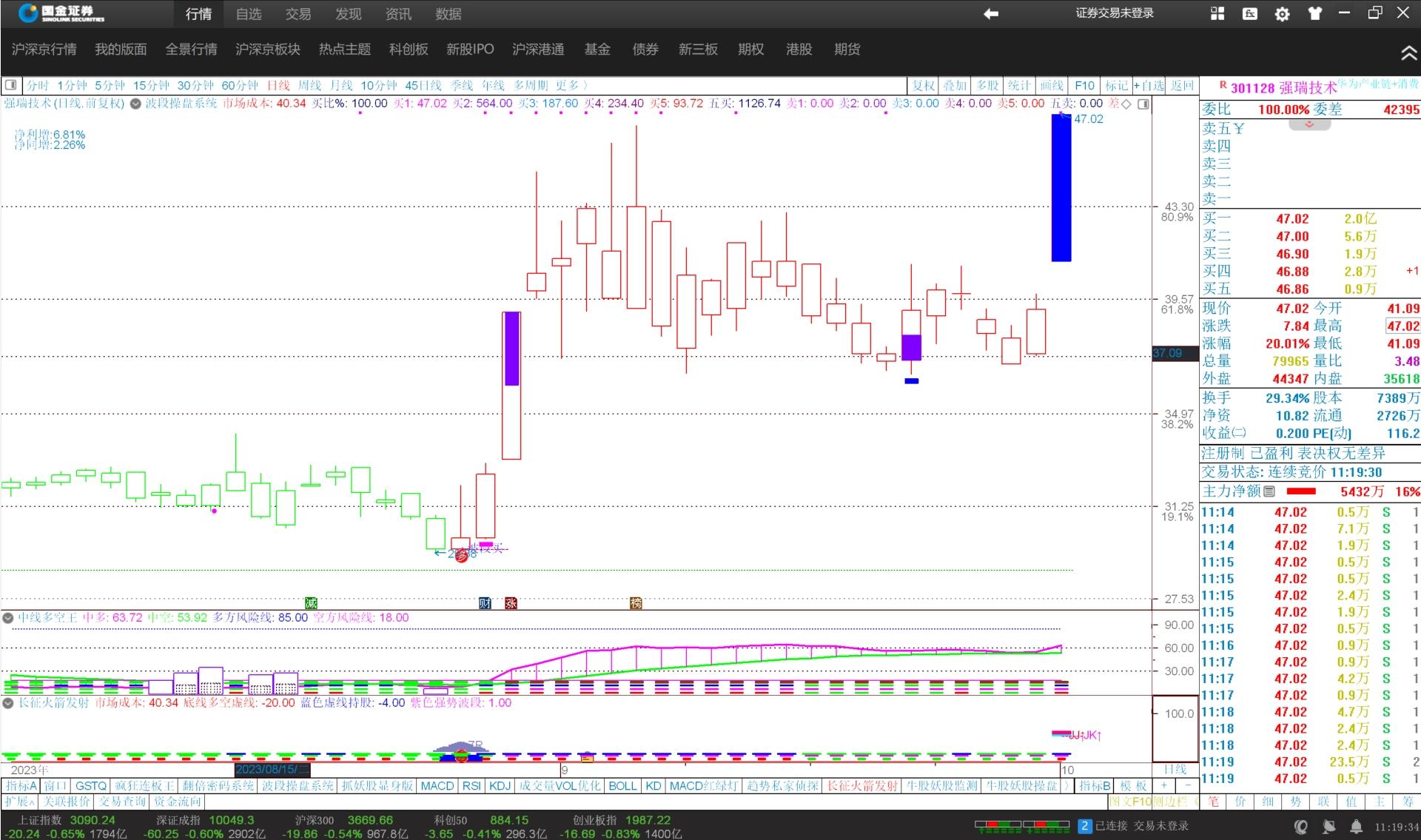This screenshot has height=840, width=1421.
Task: Click the 画线 drawing button
Action: [x=1051, y=85]
